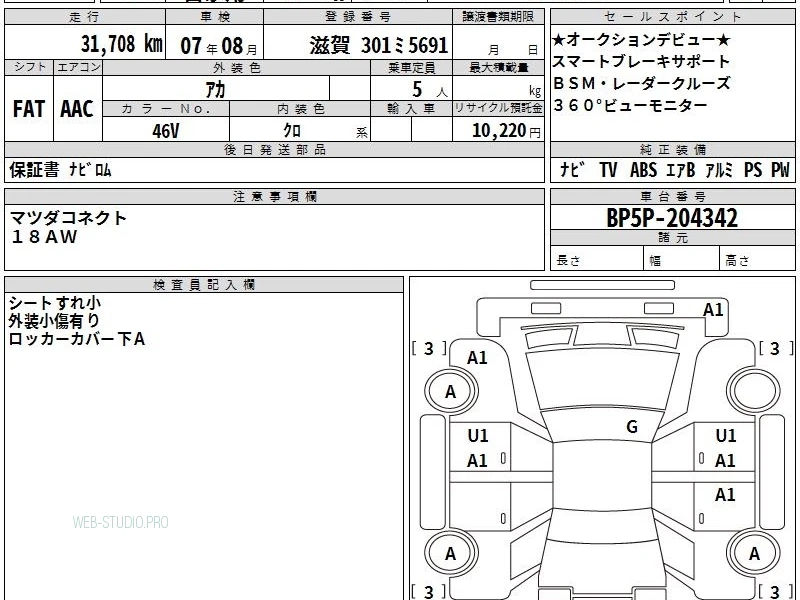Select the FAT shift value
Image resolution: width=800 pixels, height=600 pixels.
(x=29, y=109)
